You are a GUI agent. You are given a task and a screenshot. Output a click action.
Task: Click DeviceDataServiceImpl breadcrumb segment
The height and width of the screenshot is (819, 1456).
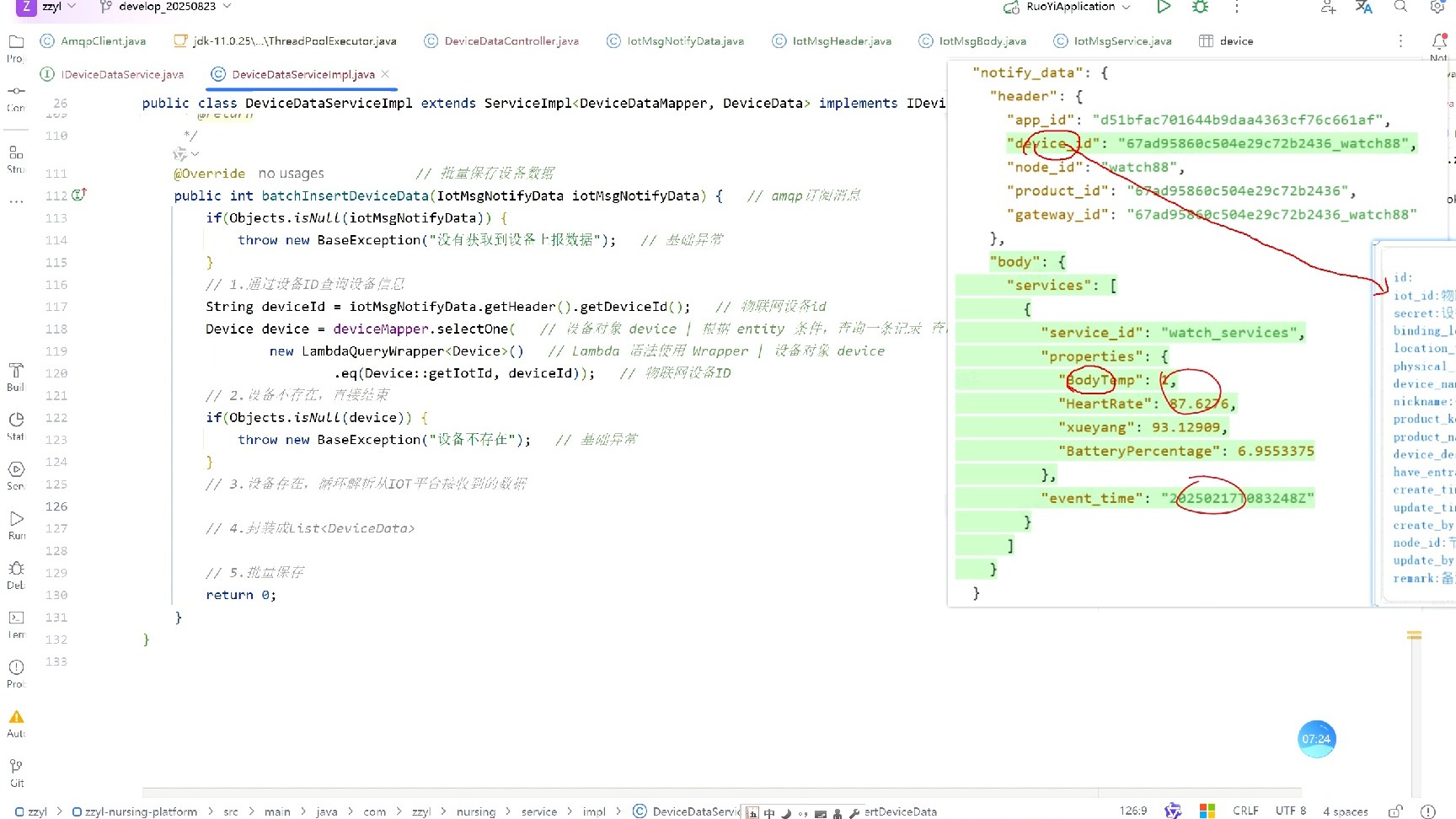(x=687, y=811)
